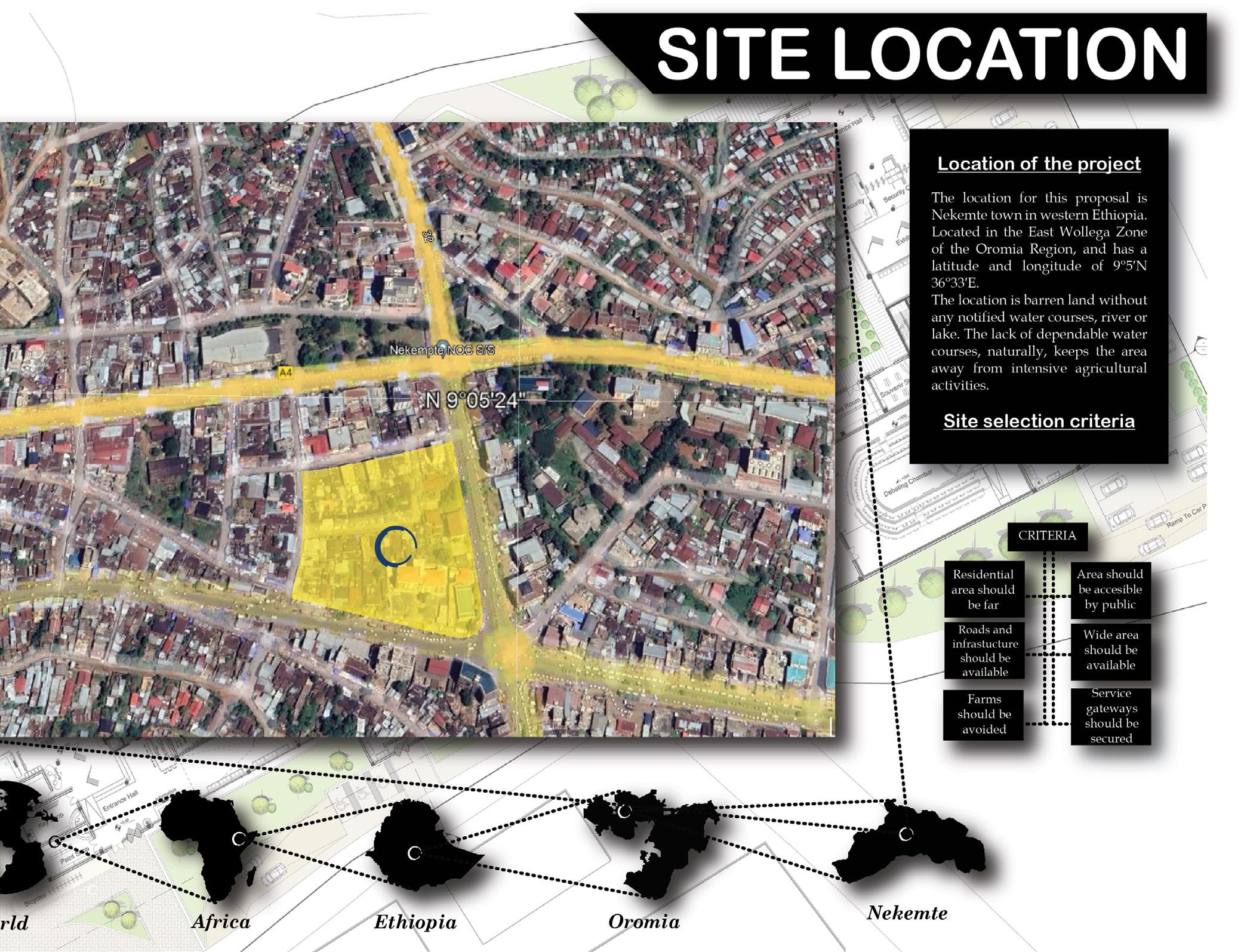Click the SITE LOCATION title banner
The image size is (1241, 952).
tap(922, 54)
